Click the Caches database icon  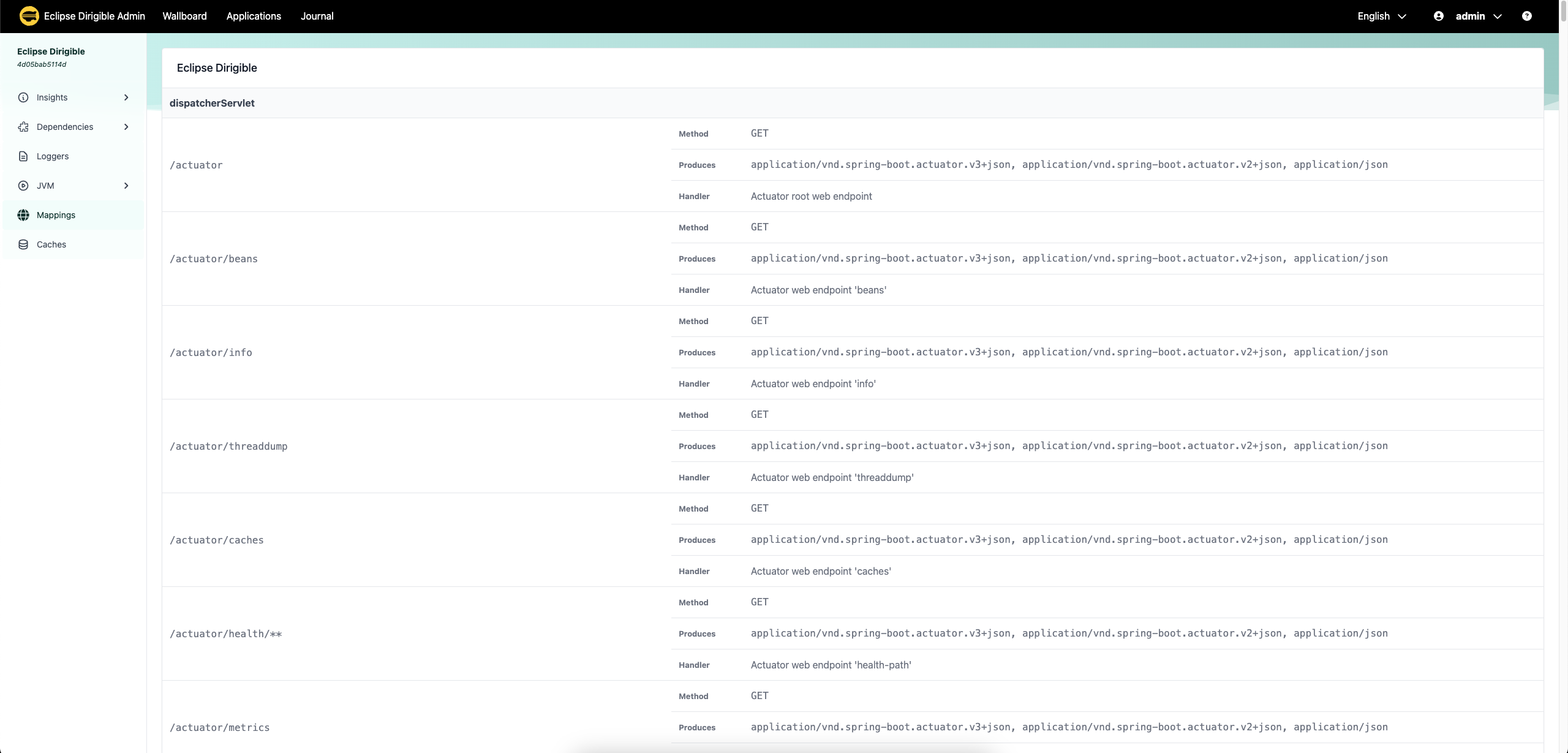(23, 244)
